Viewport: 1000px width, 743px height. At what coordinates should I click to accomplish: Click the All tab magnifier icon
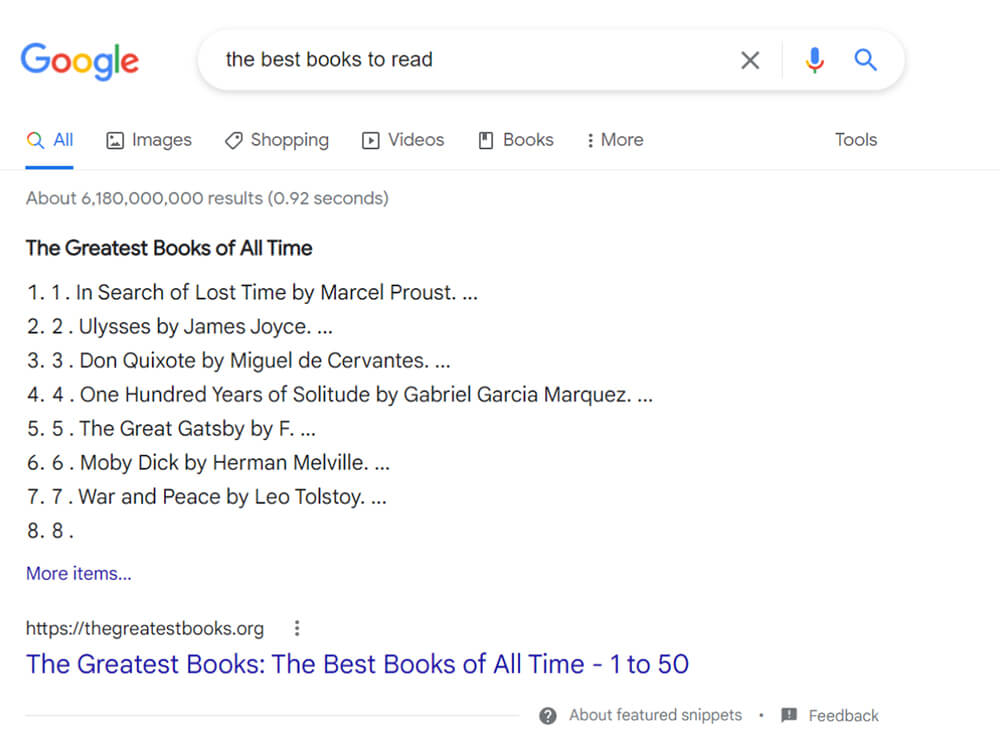[x=35, y=140]
